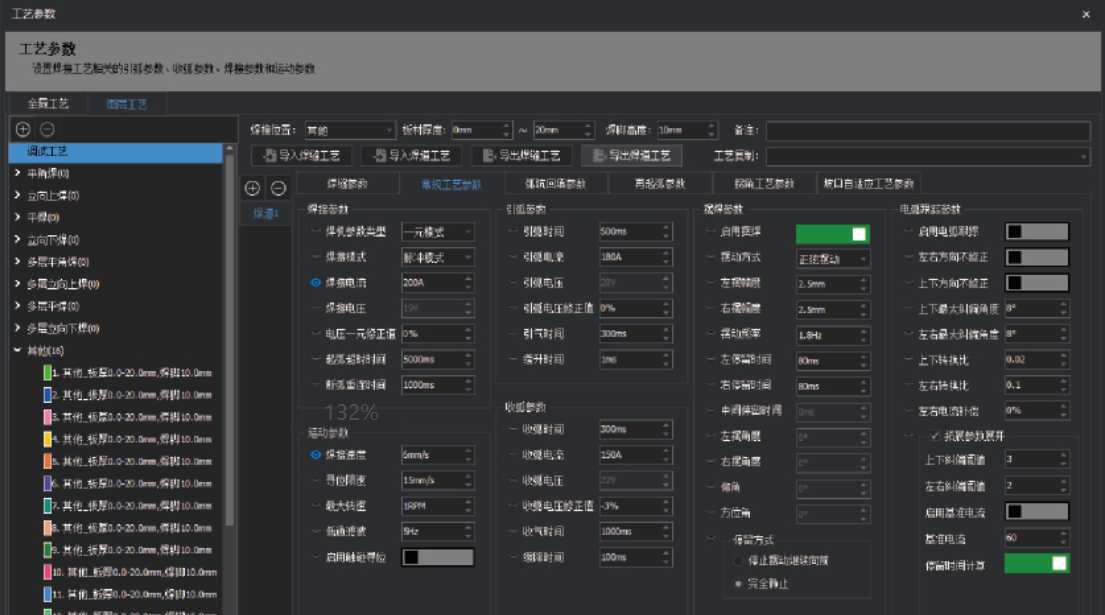Select the 焊道1 weld pass entry

click(266, 213)
